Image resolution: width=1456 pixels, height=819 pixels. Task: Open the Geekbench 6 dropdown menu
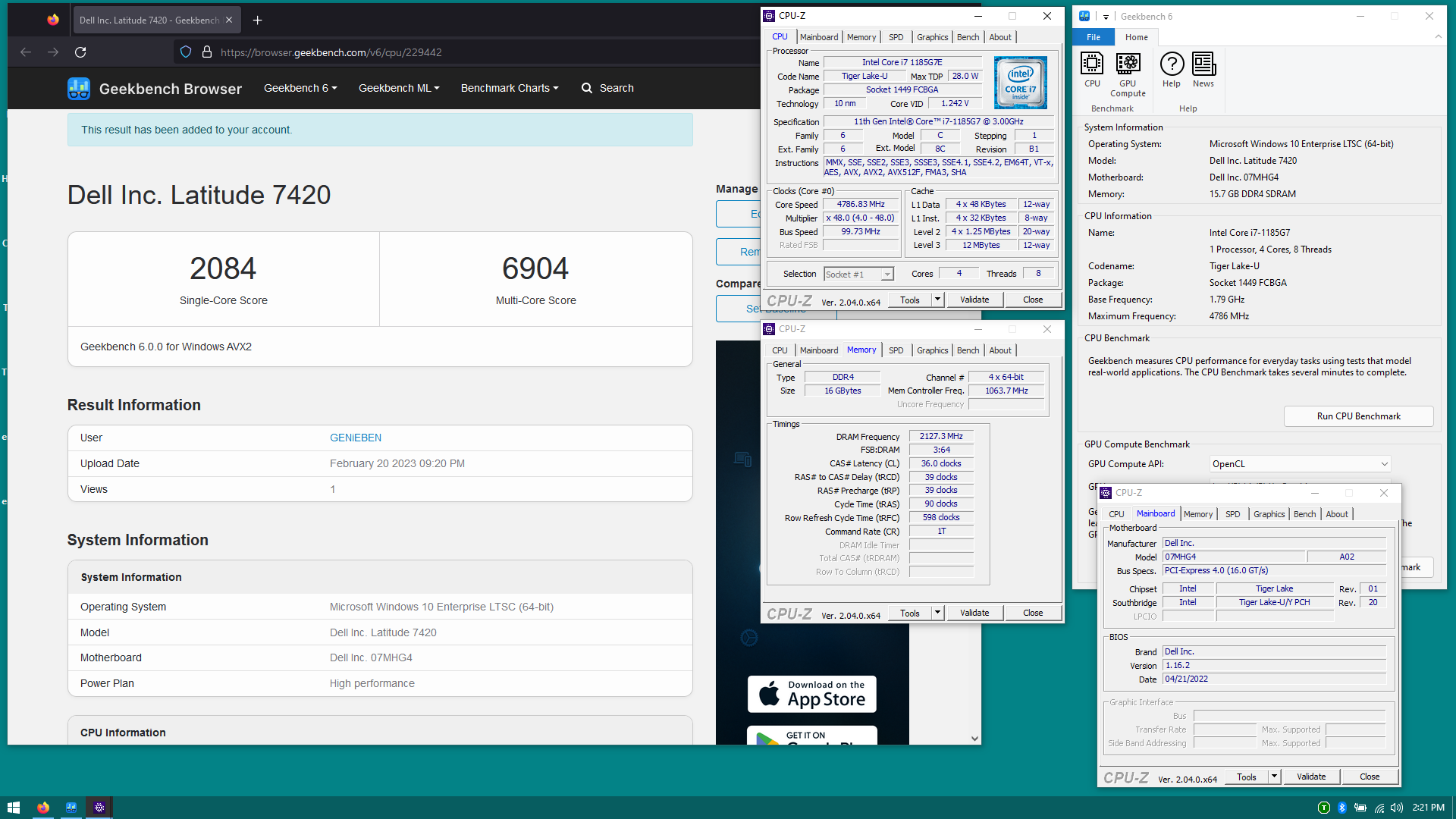point(300,88)
